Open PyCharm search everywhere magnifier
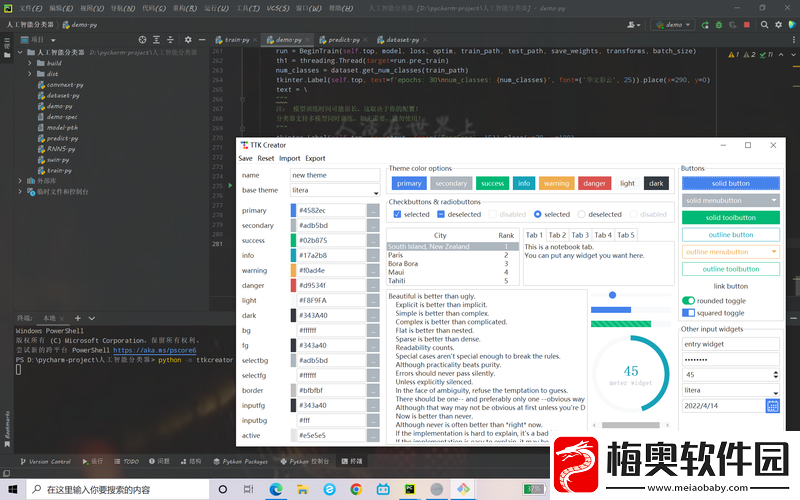The width and height of the screenshot is (800, 500). 764,24
